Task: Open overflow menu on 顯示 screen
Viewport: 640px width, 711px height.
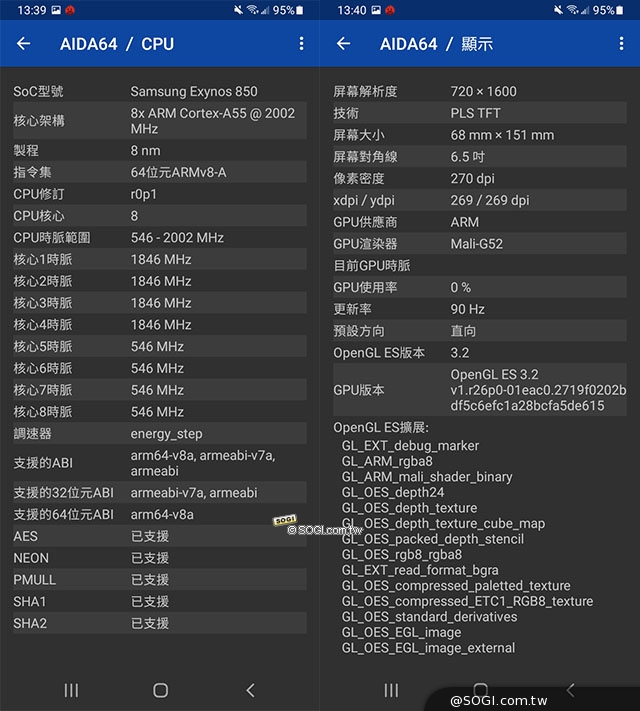Action: [621, 44]
